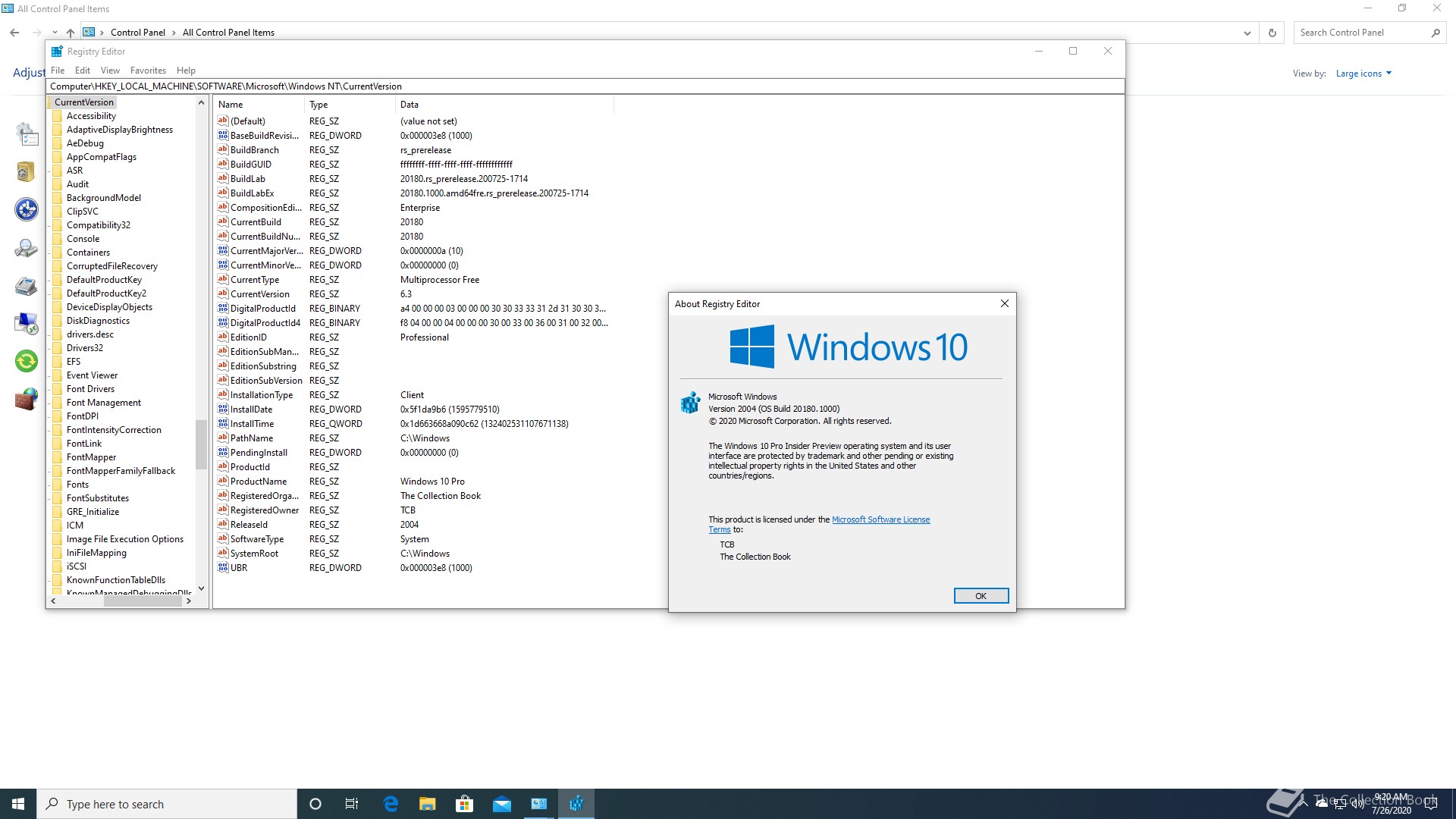Select the CurrentVersion key in tree

[84, 102]
